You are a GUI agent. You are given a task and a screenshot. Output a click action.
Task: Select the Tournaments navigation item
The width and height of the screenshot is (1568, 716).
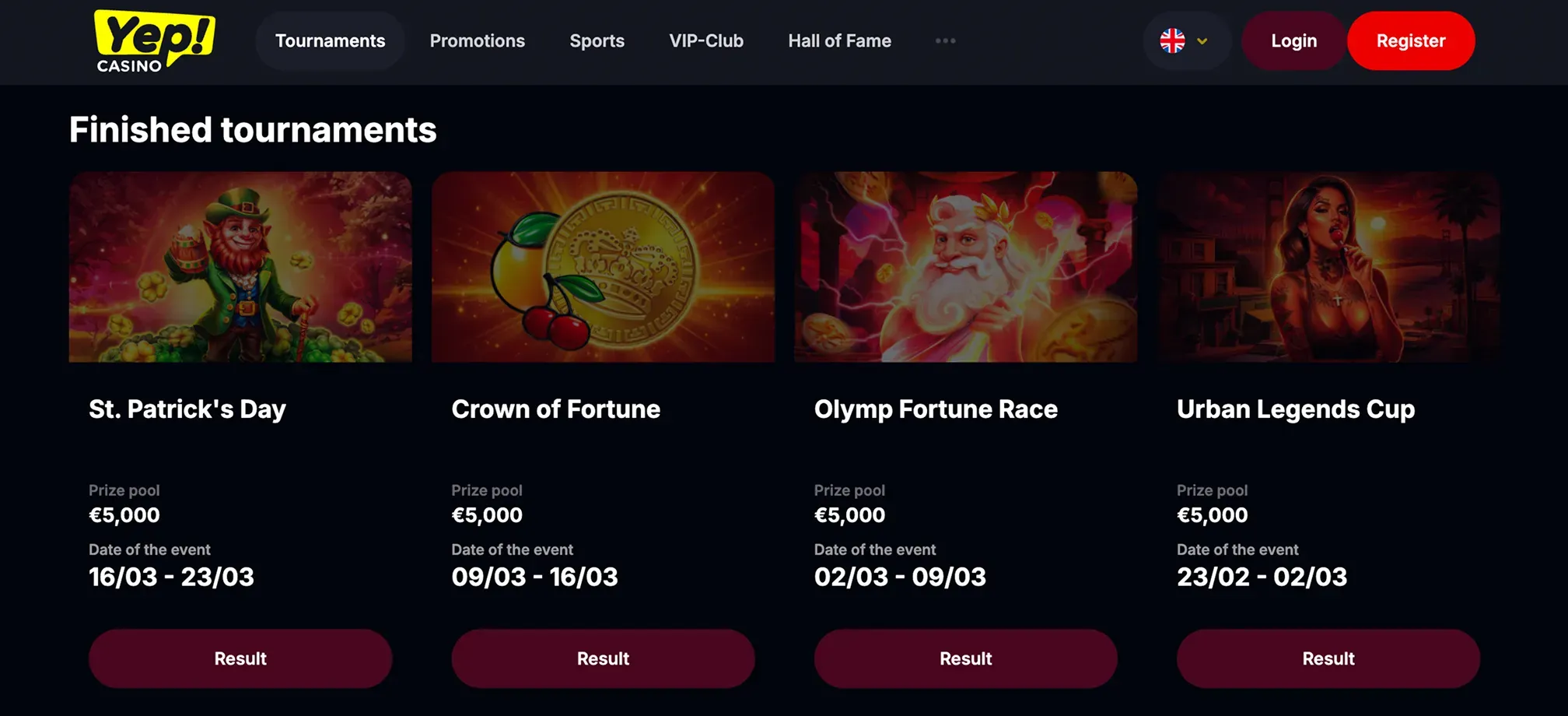pos(330,40)
